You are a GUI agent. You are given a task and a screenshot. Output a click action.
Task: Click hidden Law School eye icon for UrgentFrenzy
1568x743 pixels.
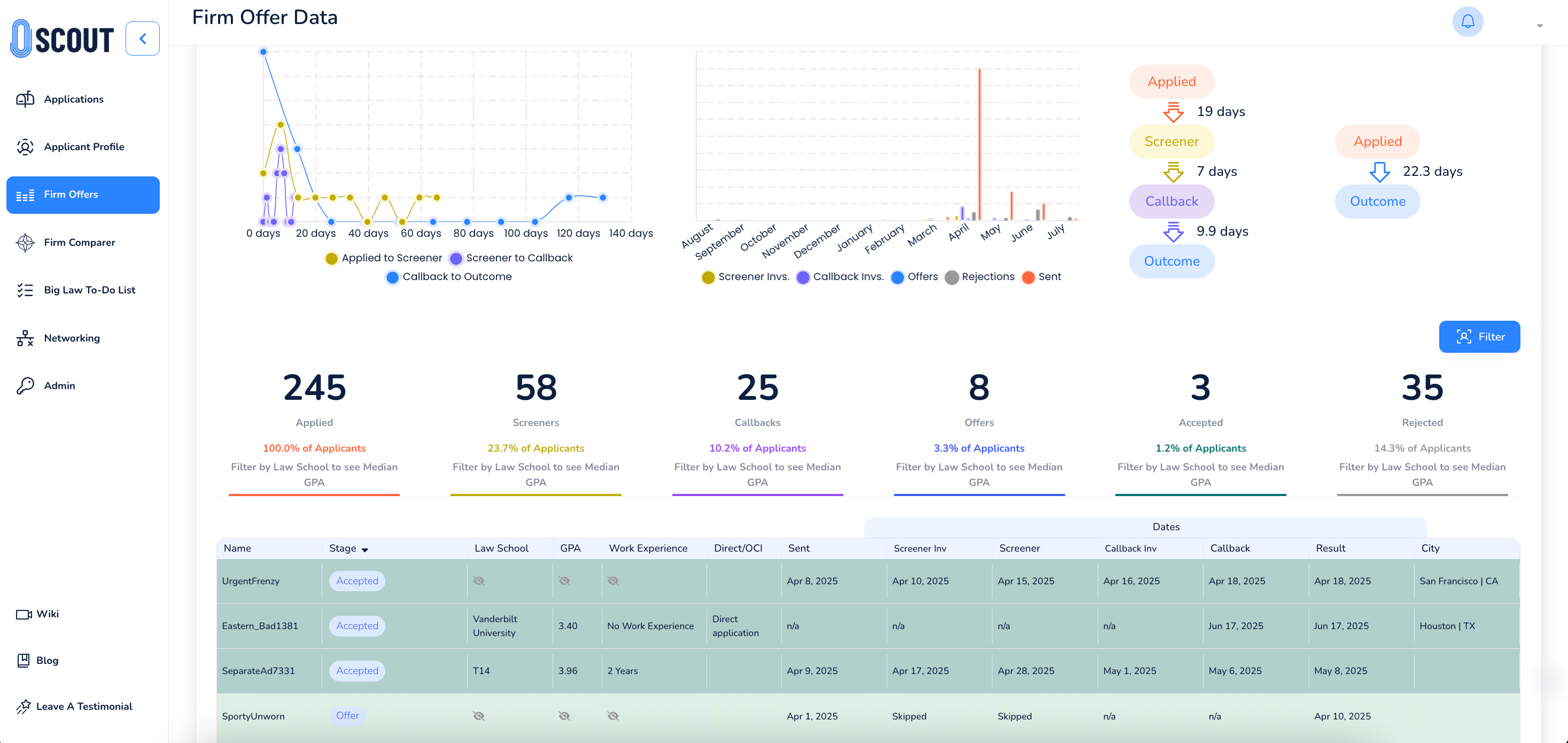pyautogui.click(x=479, y=581)
